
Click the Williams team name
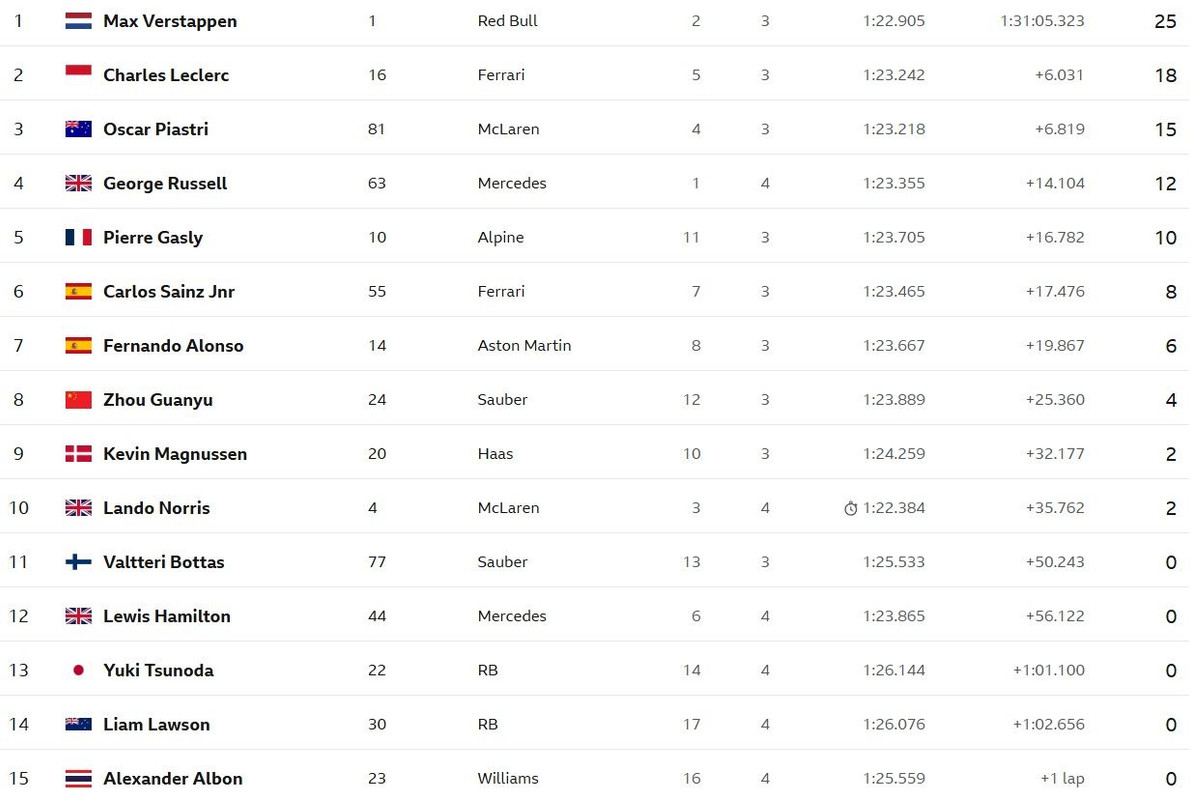point(508,779)
